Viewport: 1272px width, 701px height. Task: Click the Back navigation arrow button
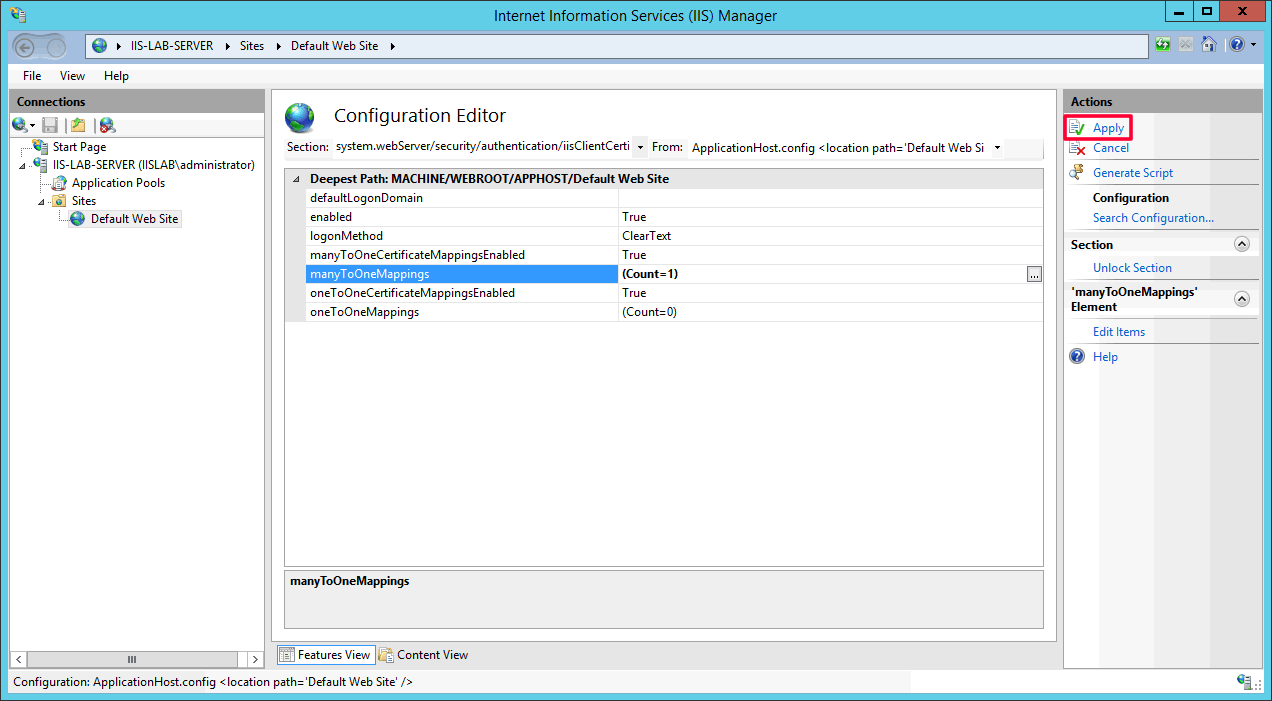click(27, 46)
